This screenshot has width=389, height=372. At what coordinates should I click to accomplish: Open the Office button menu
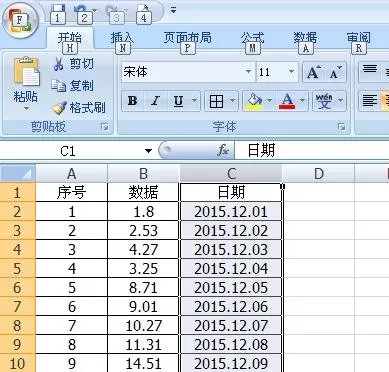coord(20,21)
